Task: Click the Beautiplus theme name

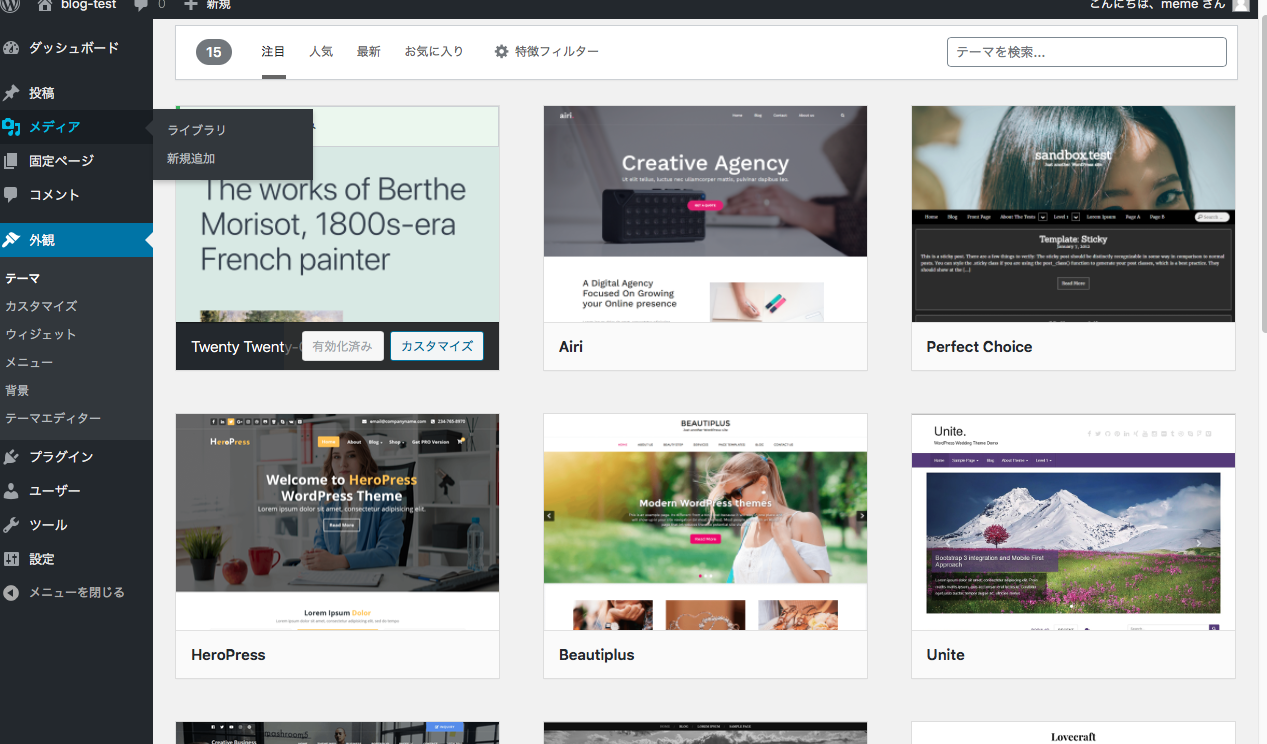Action: pyautogui.click(x=596, y=655)
